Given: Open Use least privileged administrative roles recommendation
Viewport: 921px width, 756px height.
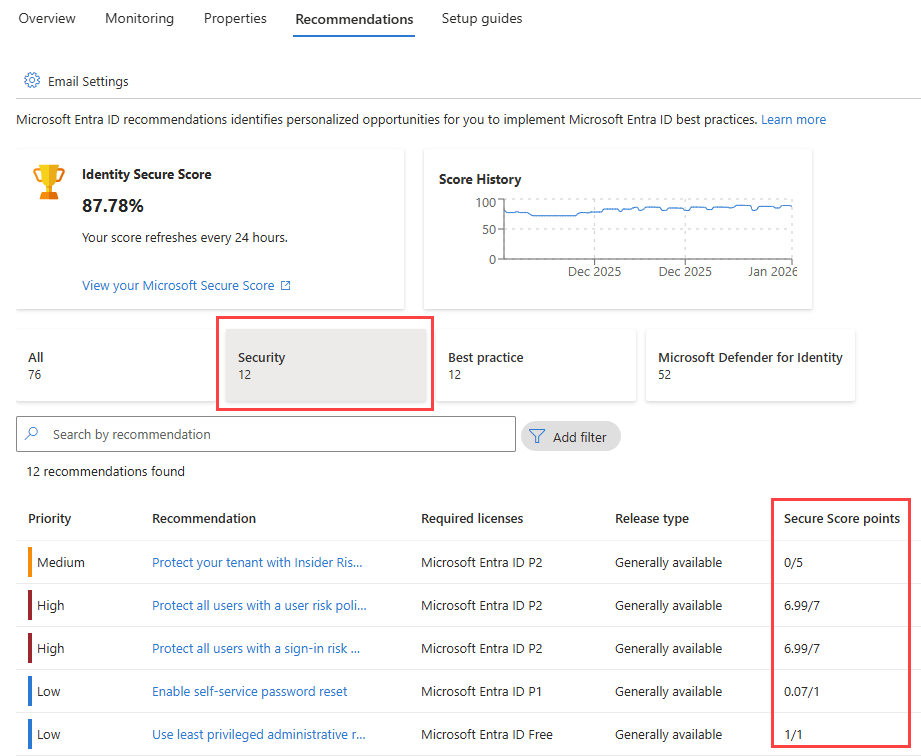Looking at the screenshot, I should [258, 734].
